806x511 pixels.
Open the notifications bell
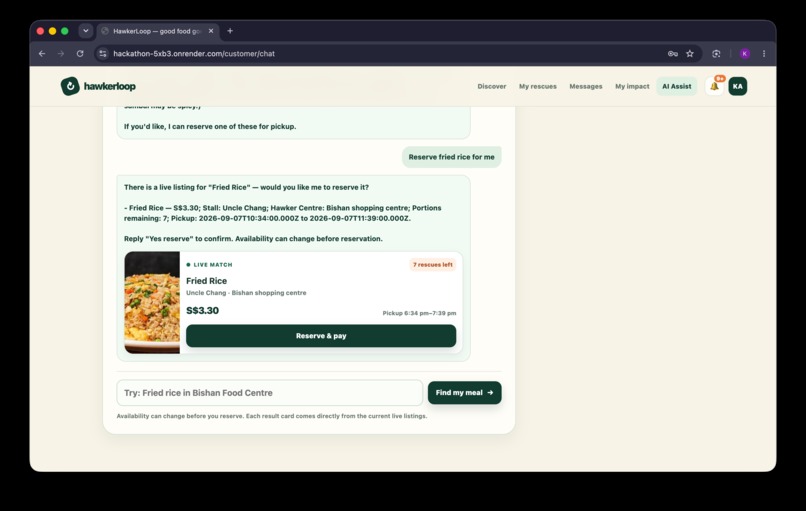click(714, 86)
